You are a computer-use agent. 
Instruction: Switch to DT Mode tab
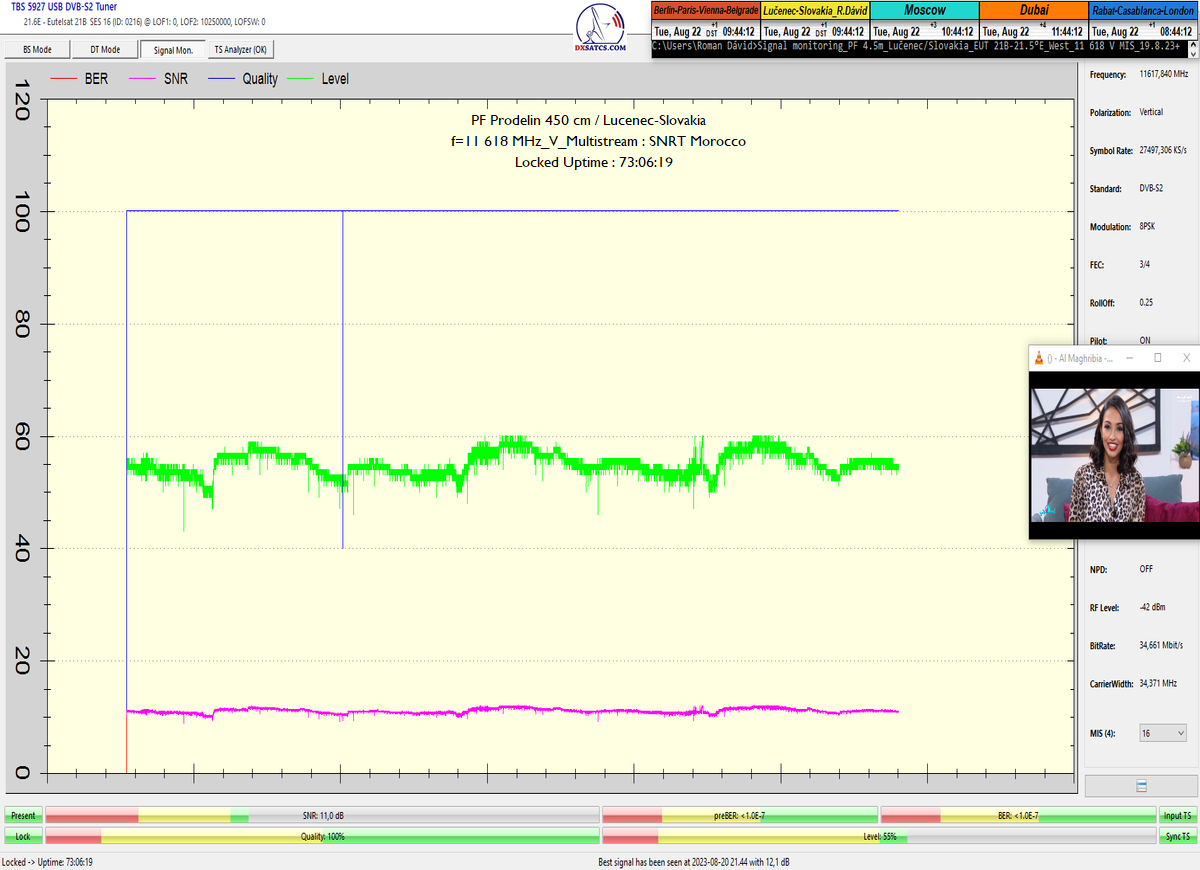(104, 50)
